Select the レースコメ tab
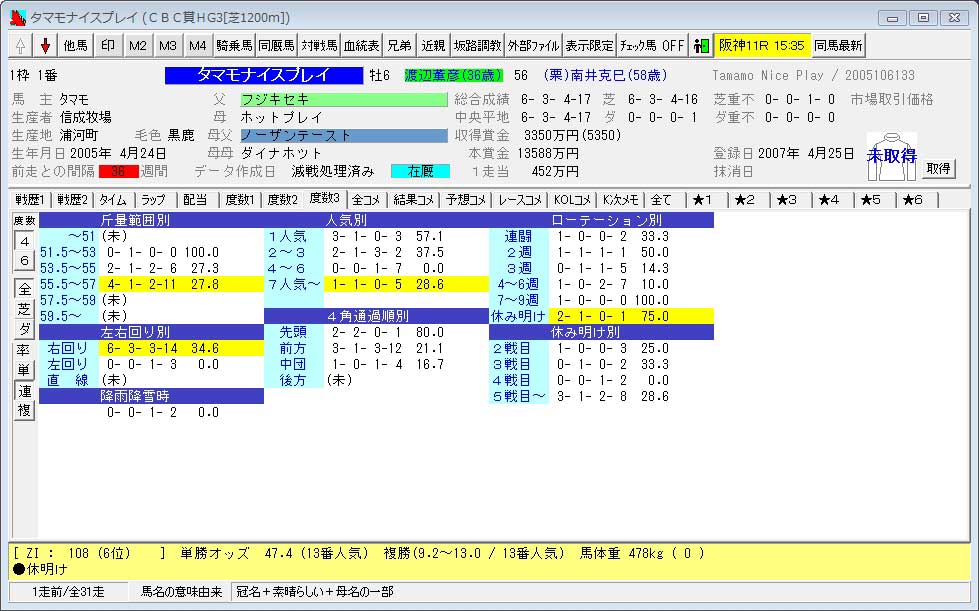 point(522,199)
